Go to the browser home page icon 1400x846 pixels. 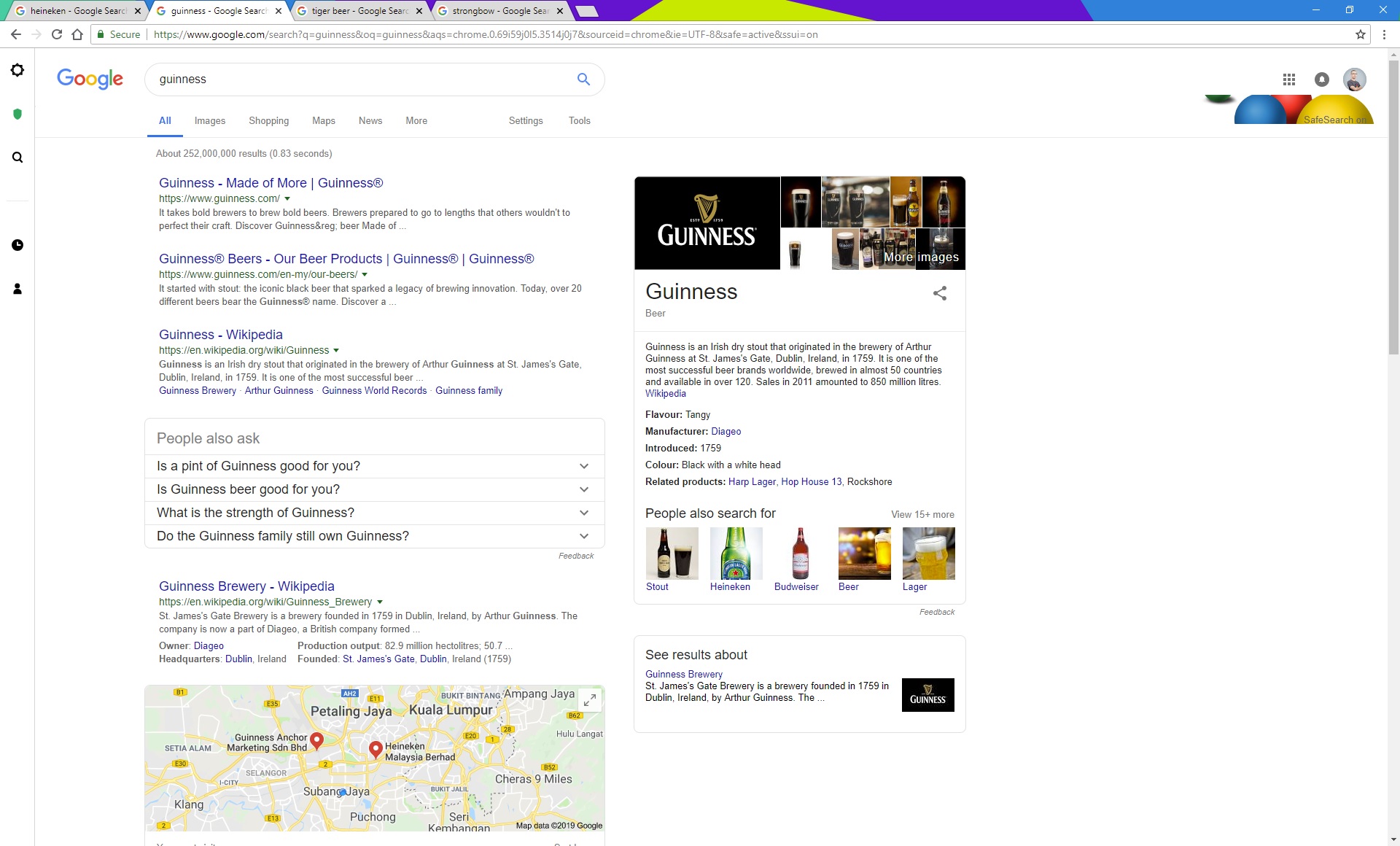click(77, 34)
